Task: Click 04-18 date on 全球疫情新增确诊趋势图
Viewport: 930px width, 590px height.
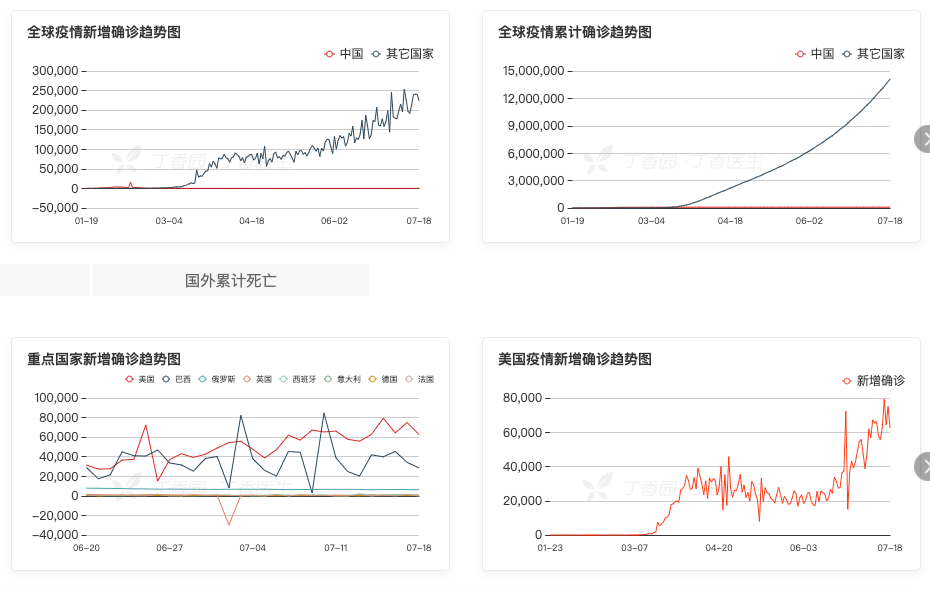Action: point(252,221)
